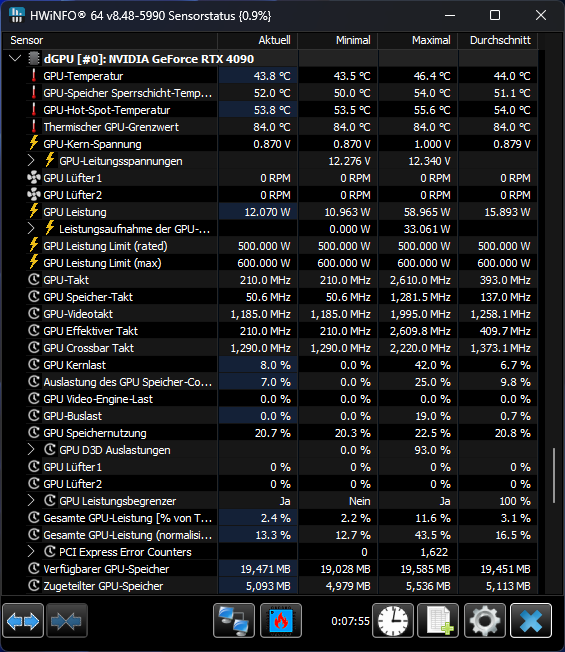The height and width of the screenshot is (652, 565).
Task: Click lightning icon of GPU-Kern-Spannung
Action: (x=34, y=143)
